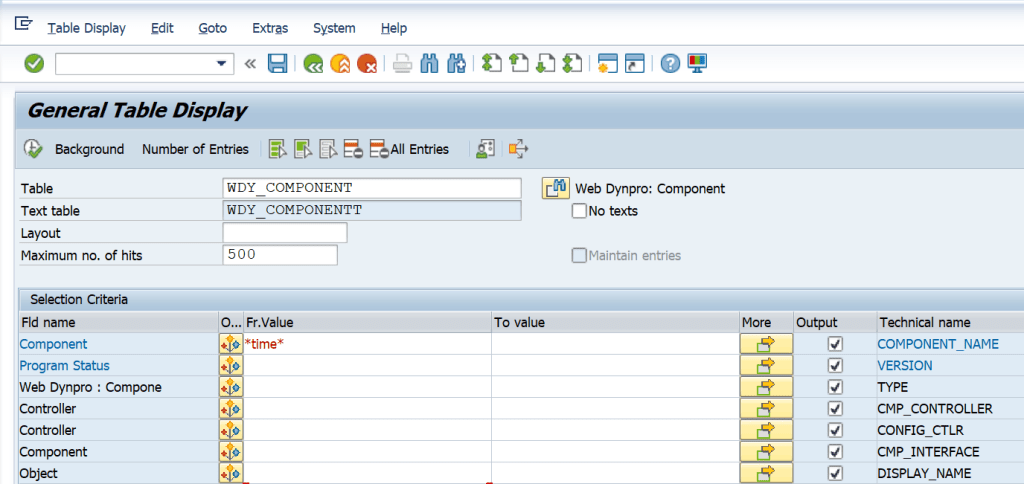
Task: Click the green checkmark Enter icon
Action: tap(34, 63)
